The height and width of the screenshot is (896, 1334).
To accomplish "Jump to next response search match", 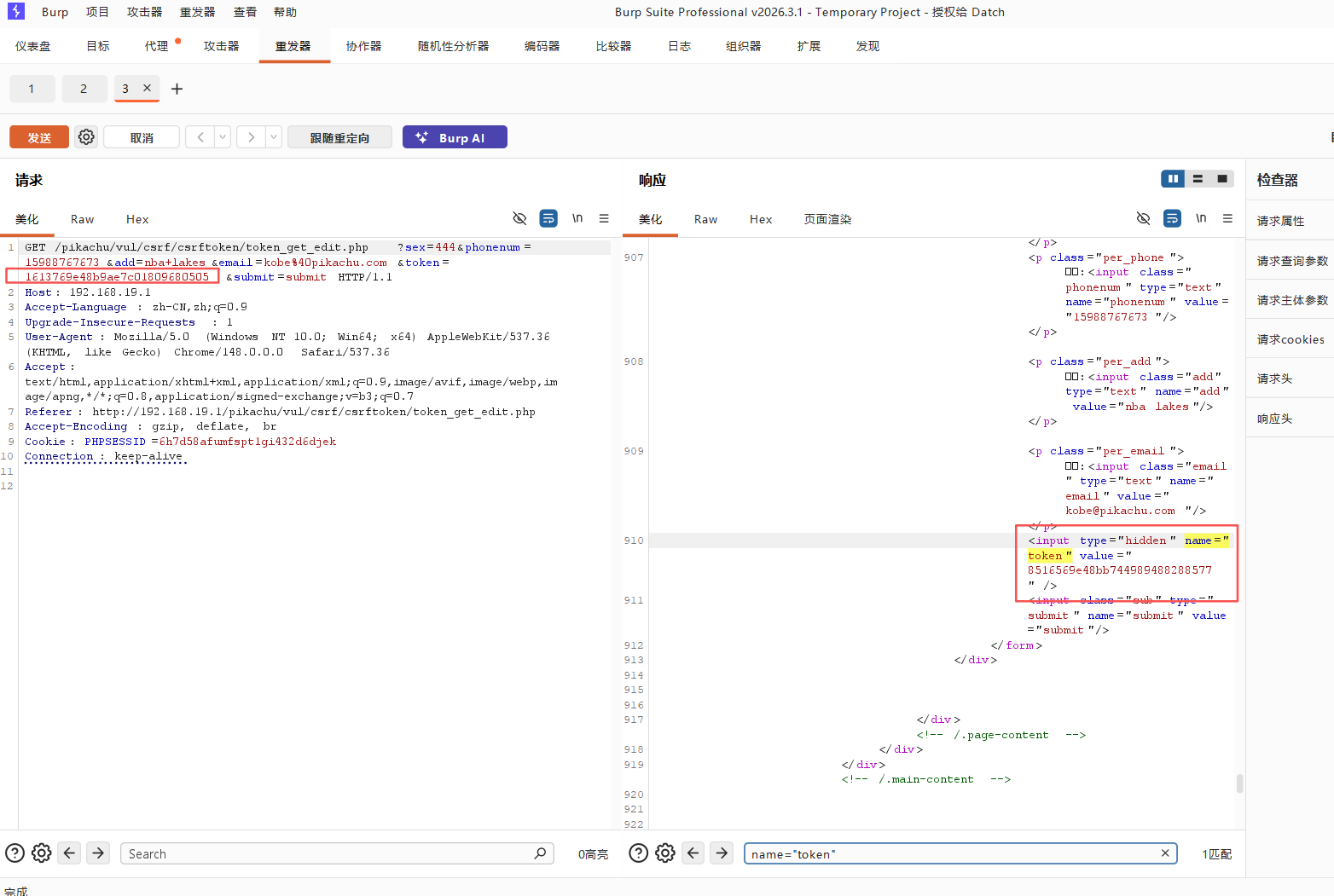I will 722,853.
